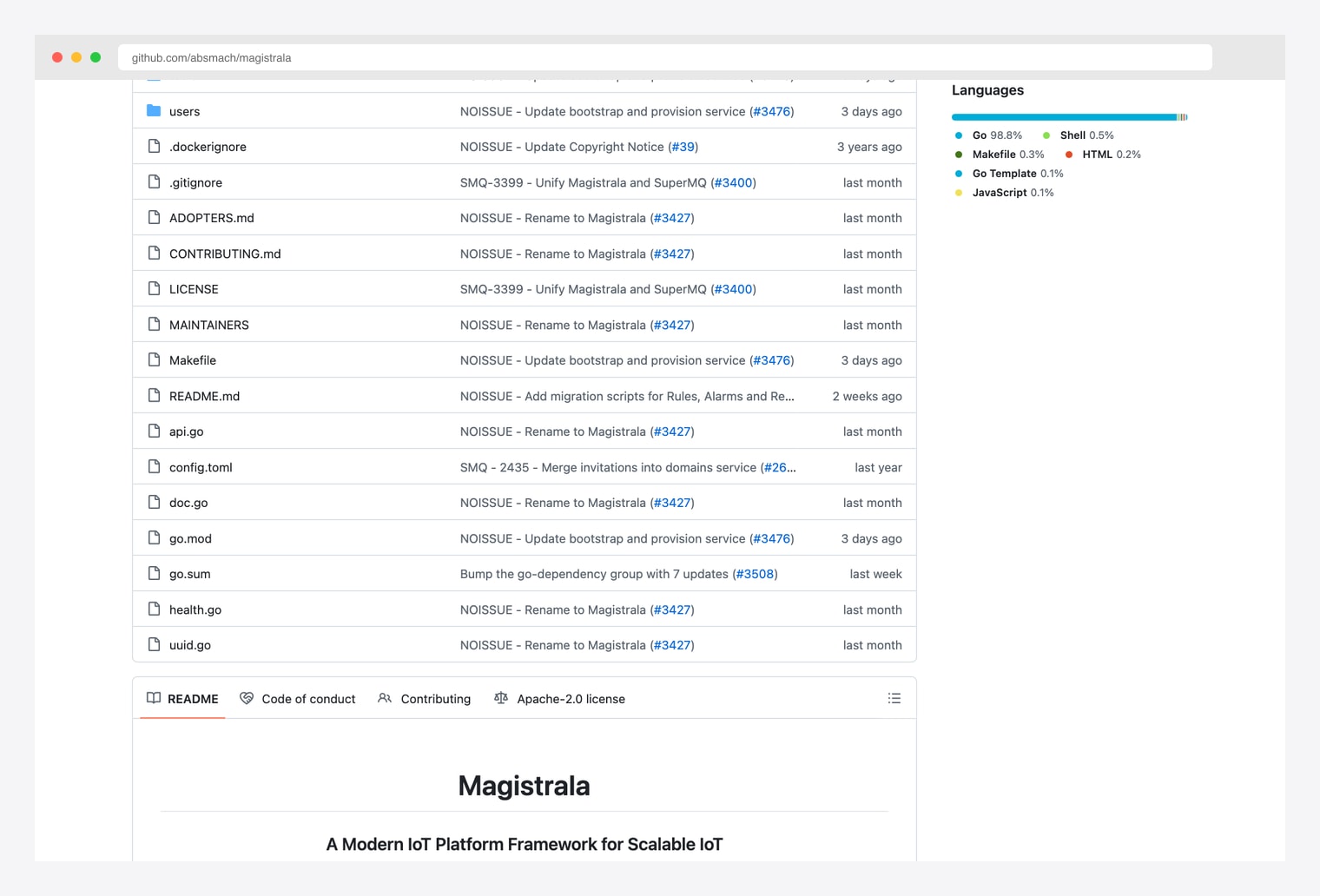The image size is (1320, 896).
Task: Open the go.mod file
Action: [190, 538]
